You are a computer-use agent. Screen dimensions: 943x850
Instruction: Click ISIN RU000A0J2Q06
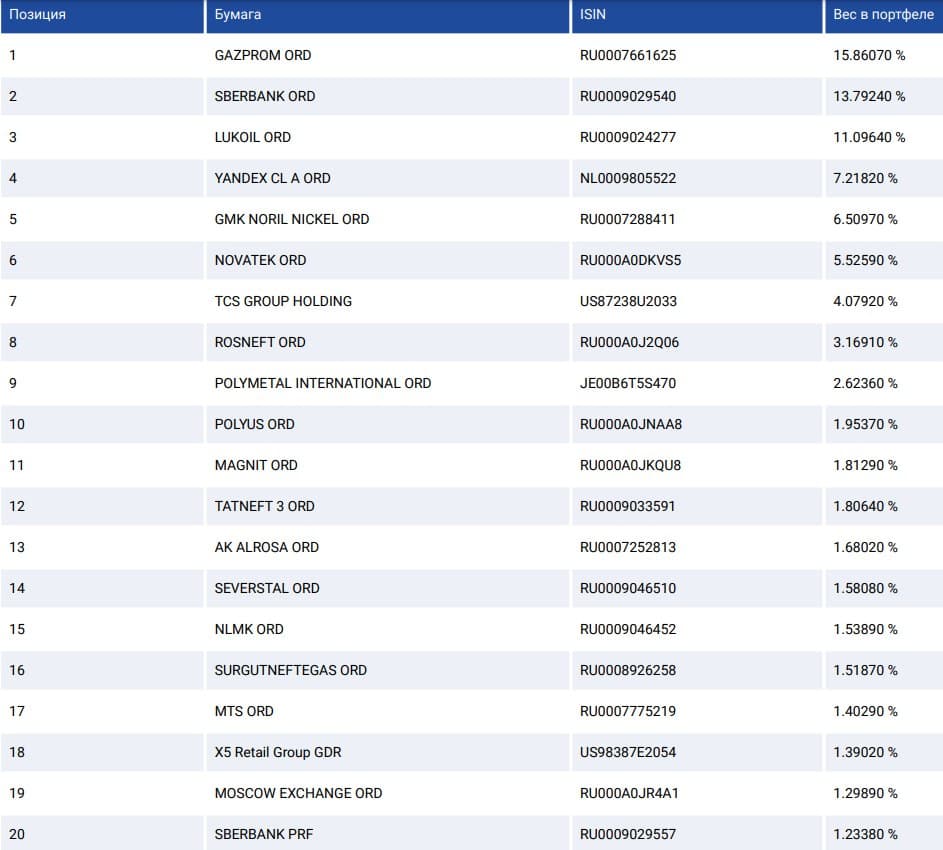tap(629, 342)
